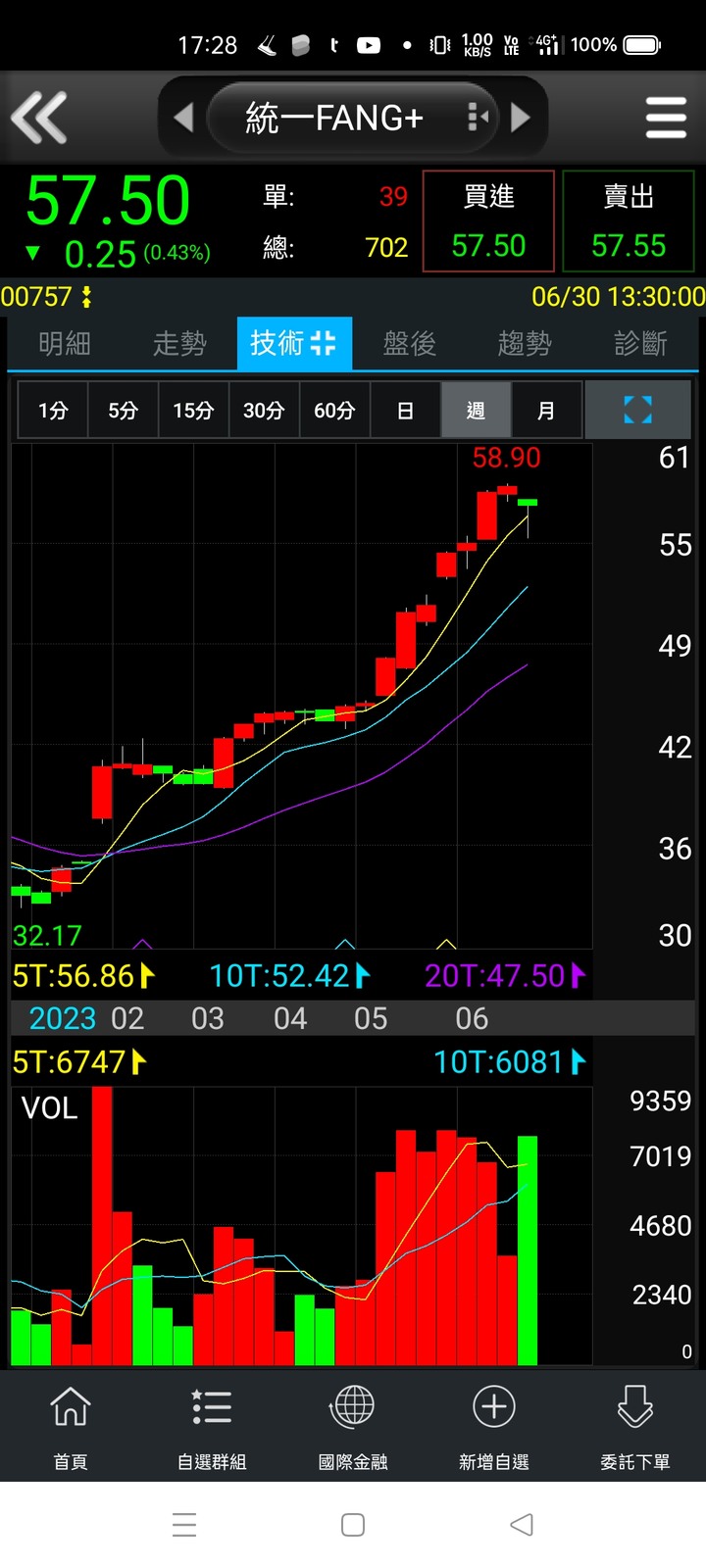Select the 30分 chart interval

(264, 410)
